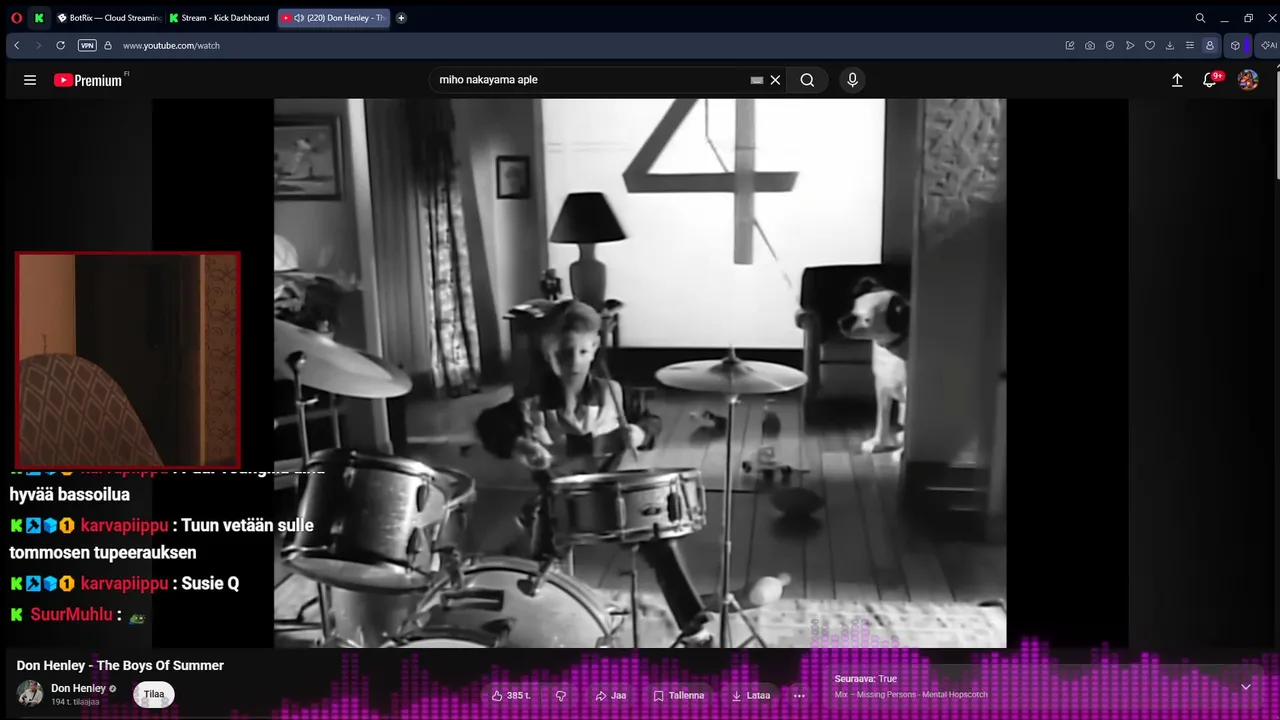Click chat username SuurMuhlu
This screenshot has width=1280, height=720.
pos(71,614)
